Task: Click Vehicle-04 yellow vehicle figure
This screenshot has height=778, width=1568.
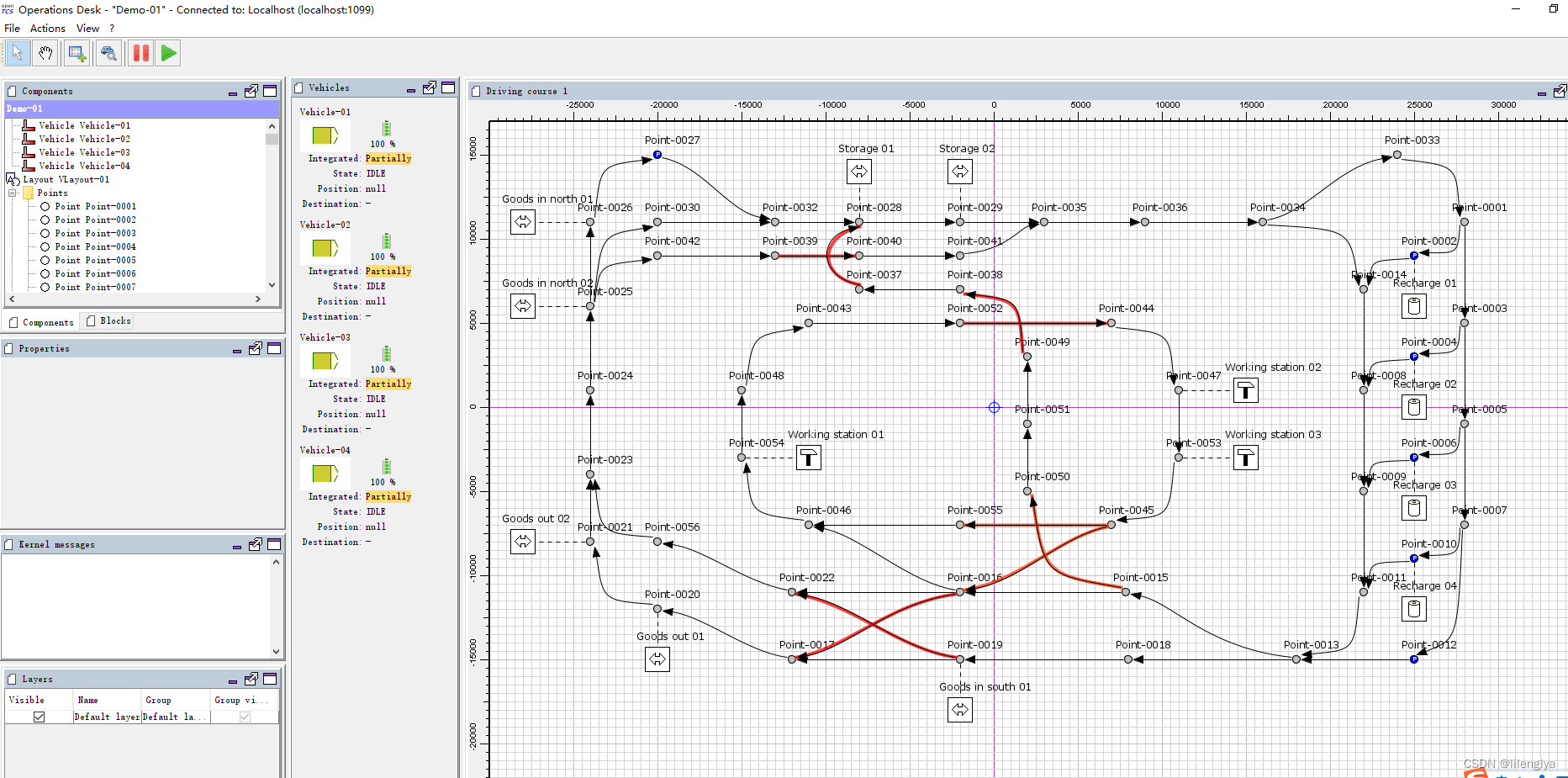Action: (x=325, y=474)
